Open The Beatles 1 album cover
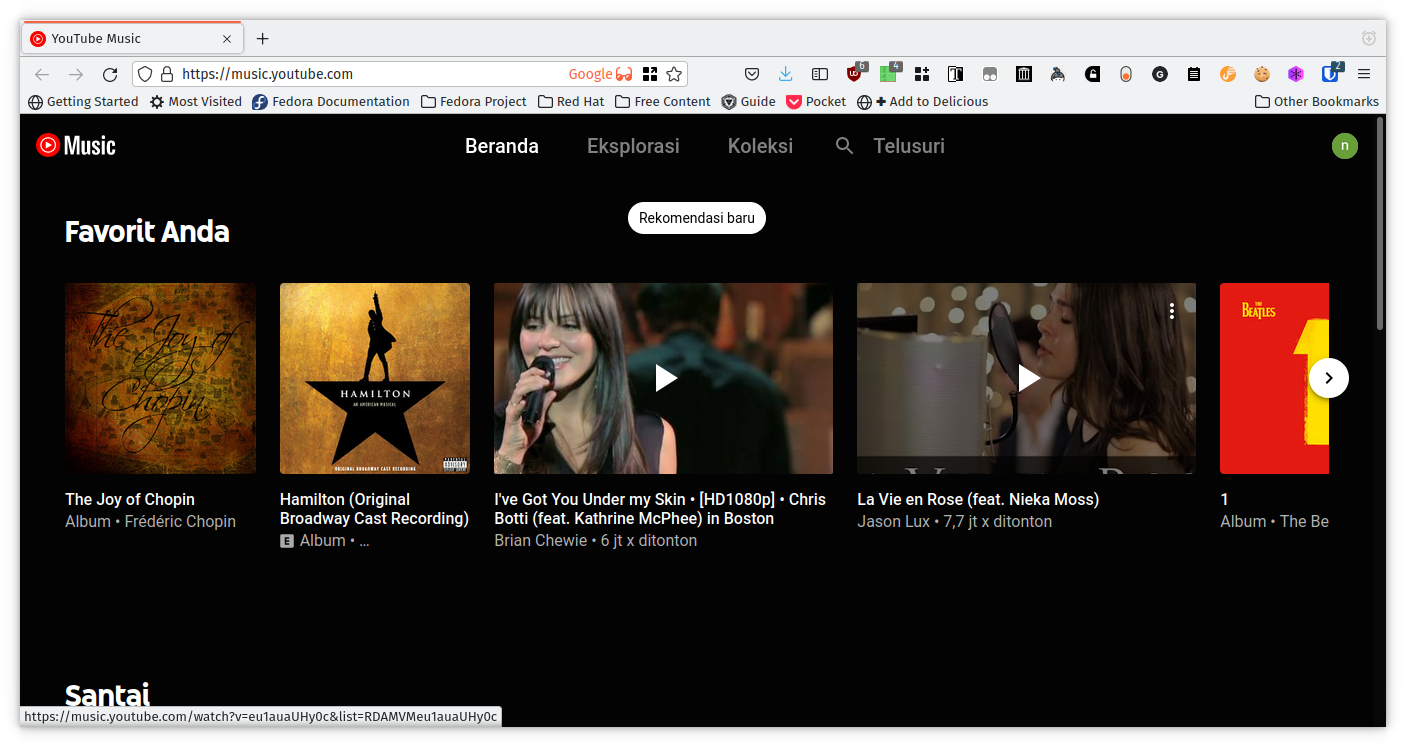This screenshot has width=1406, height=747. (1274, 378)
